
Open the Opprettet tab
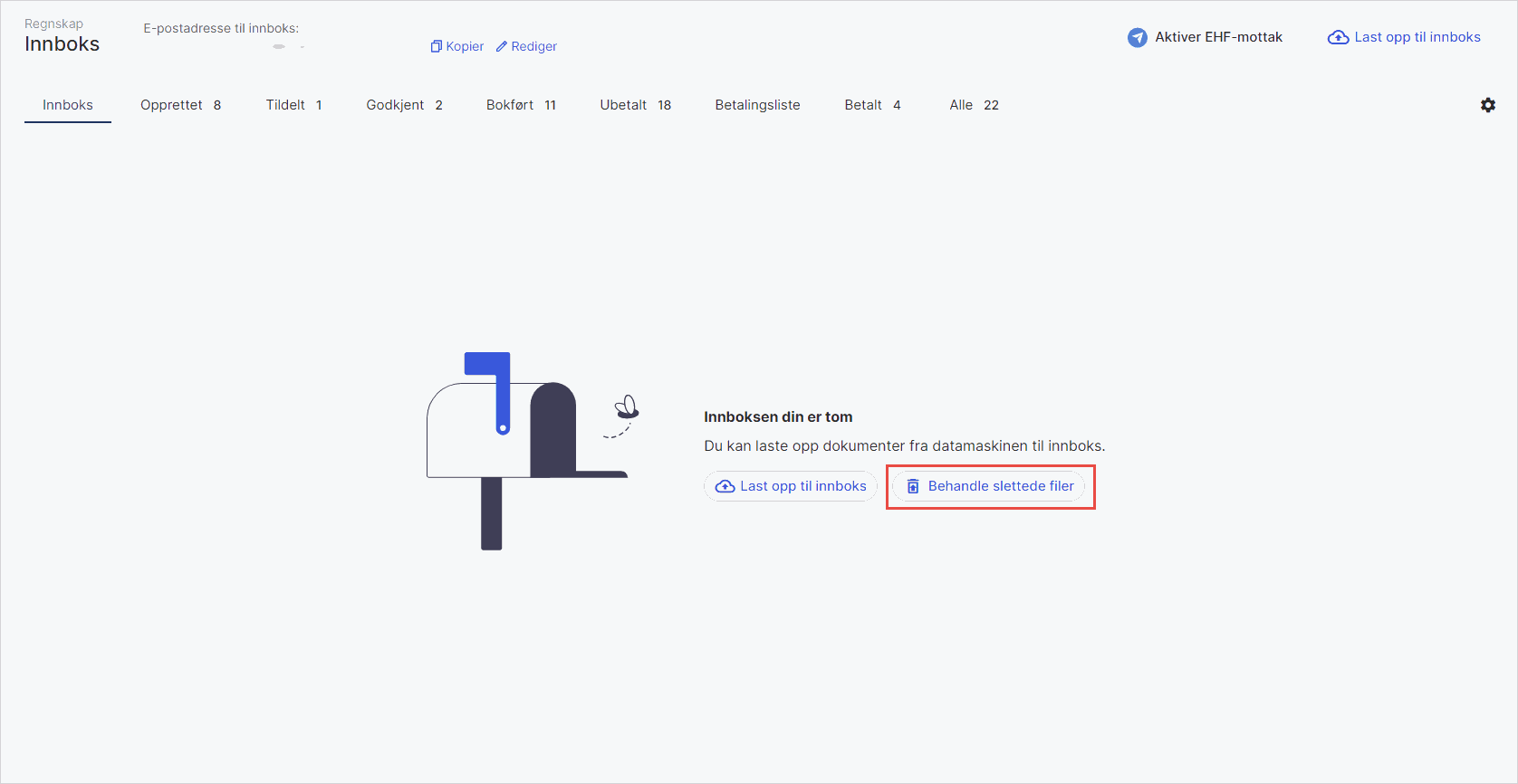point(180,105)
